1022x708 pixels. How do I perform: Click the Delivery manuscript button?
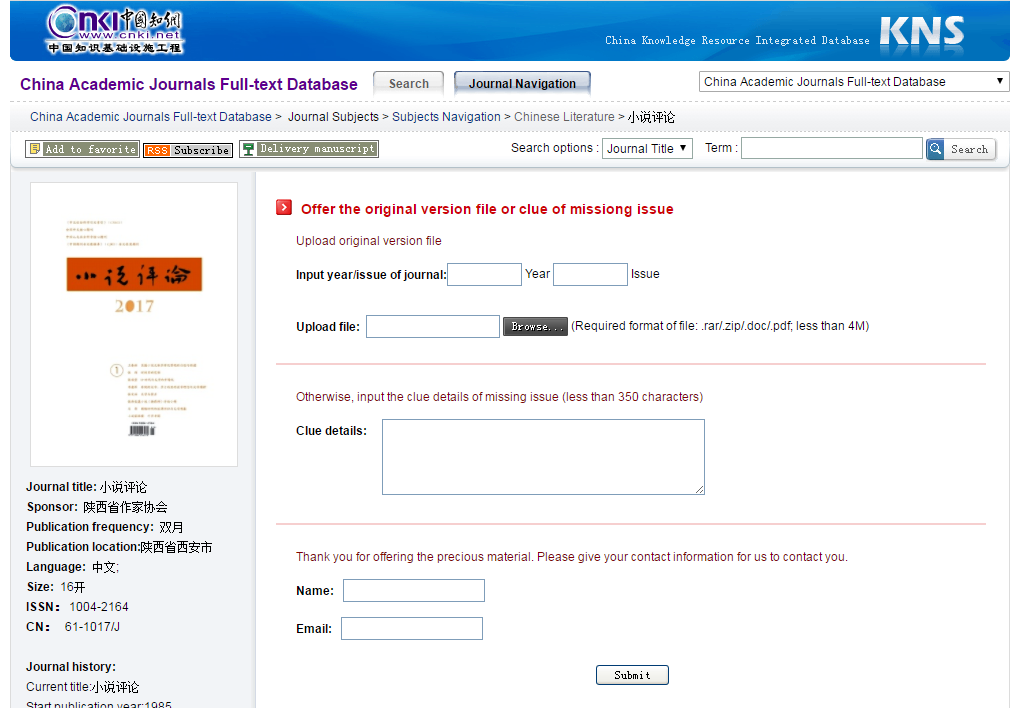pos(309,149)
